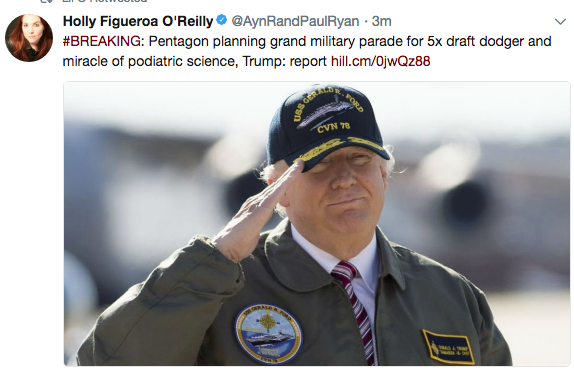Screen dimensions: 574x370
Task: Click the blue verified badge
Action: [222, 20]
